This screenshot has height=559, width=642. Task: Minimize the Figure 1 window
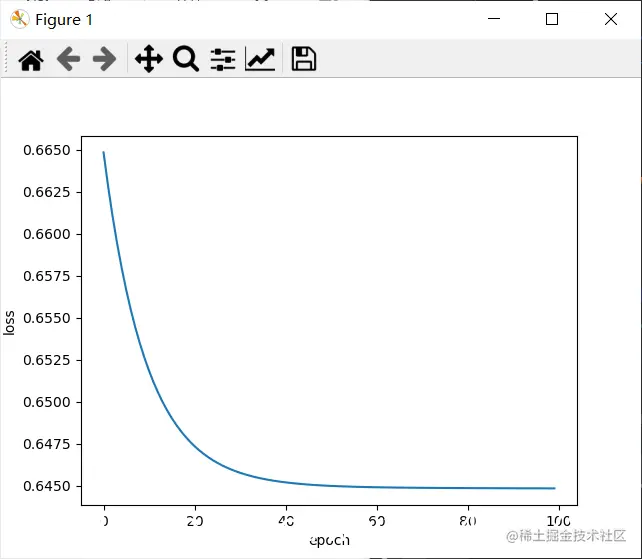coord(494,19)
